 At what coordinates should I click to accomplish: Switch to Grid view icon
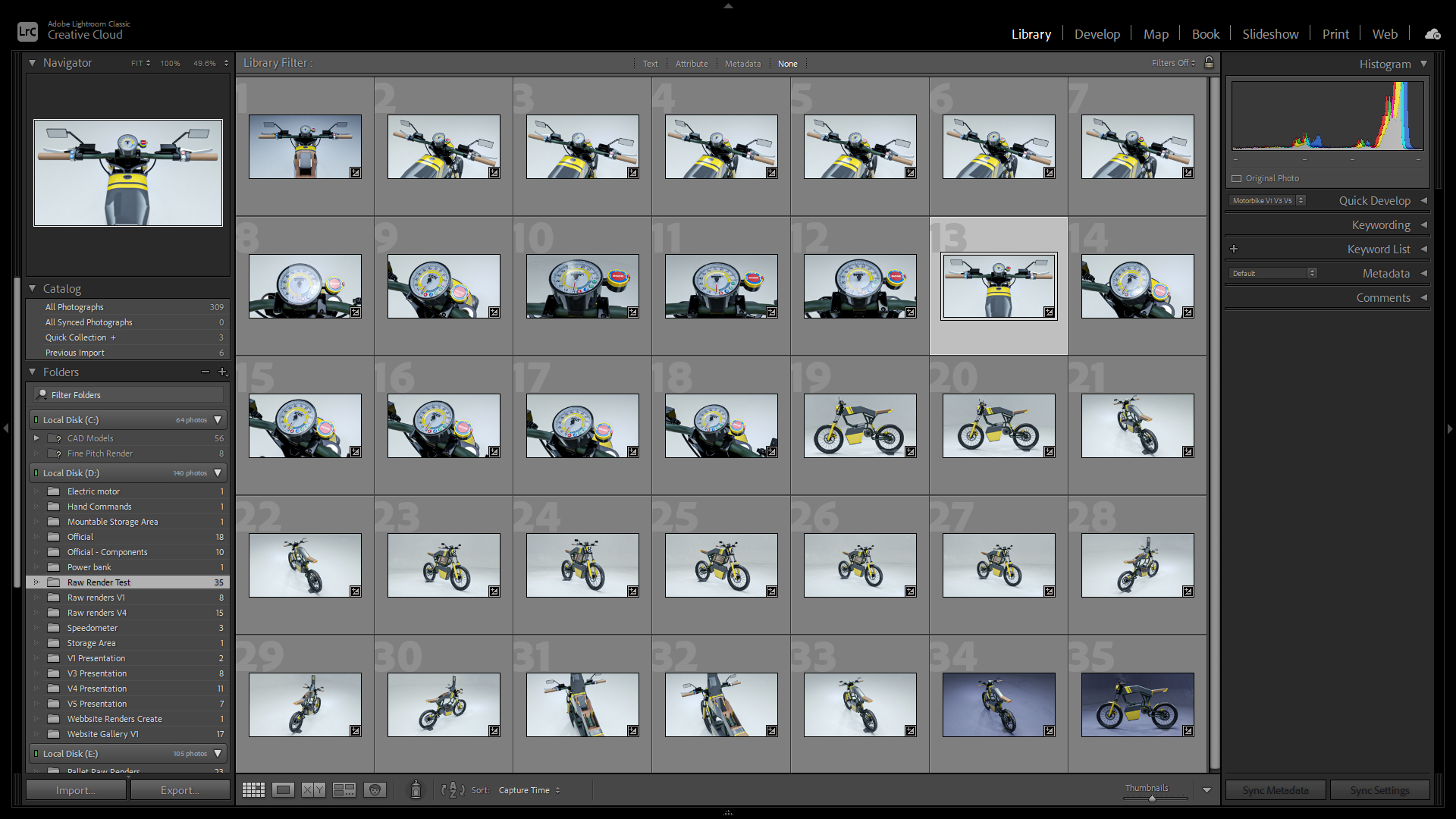tap(253, 790)
